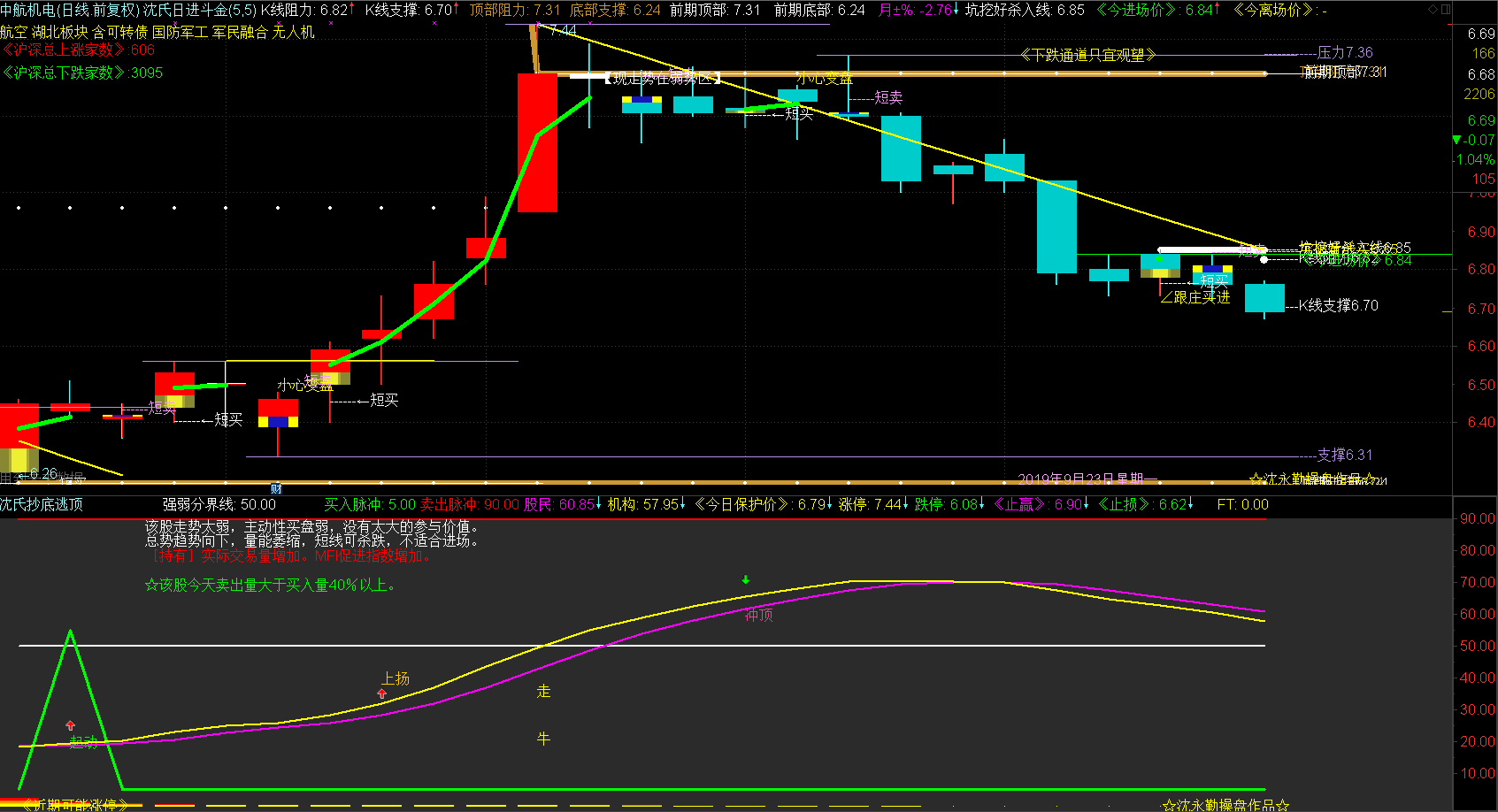This screenshot has width=1498, height=812.
Task: Click the 70.00 indicator axis label
Action: [x=1478, y=582]
